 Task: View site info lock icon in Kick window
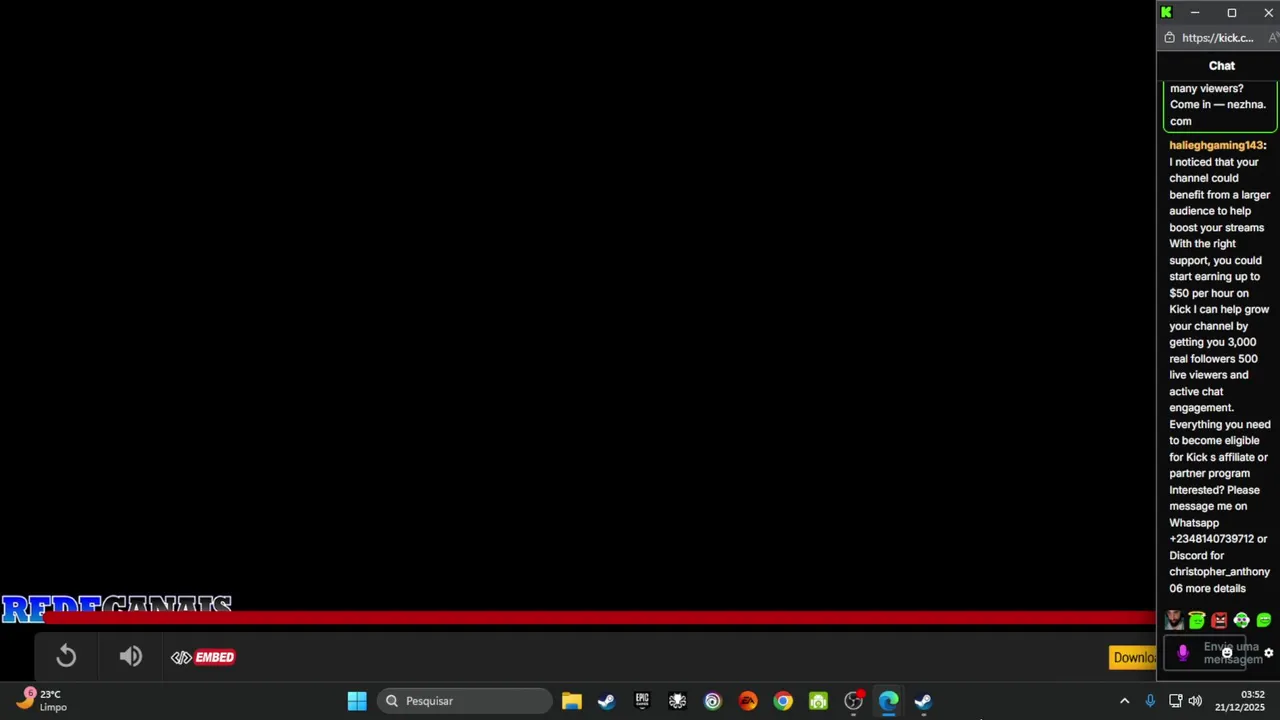(x=1169, y=38)
